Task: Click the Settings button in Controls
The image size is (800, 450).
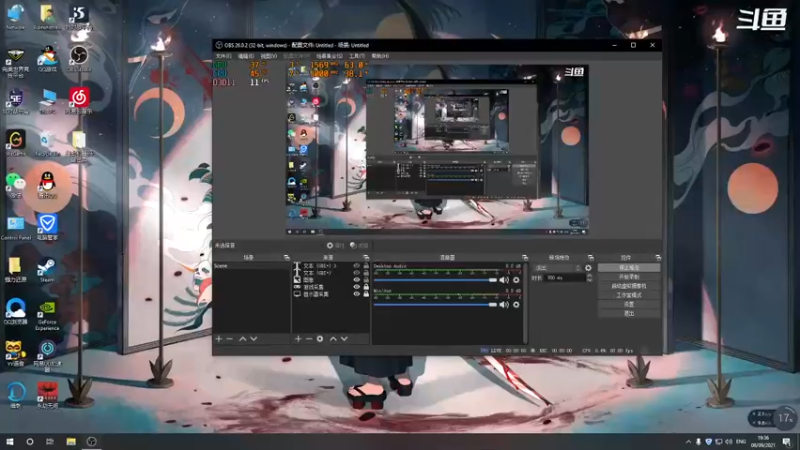Action: 629,305
